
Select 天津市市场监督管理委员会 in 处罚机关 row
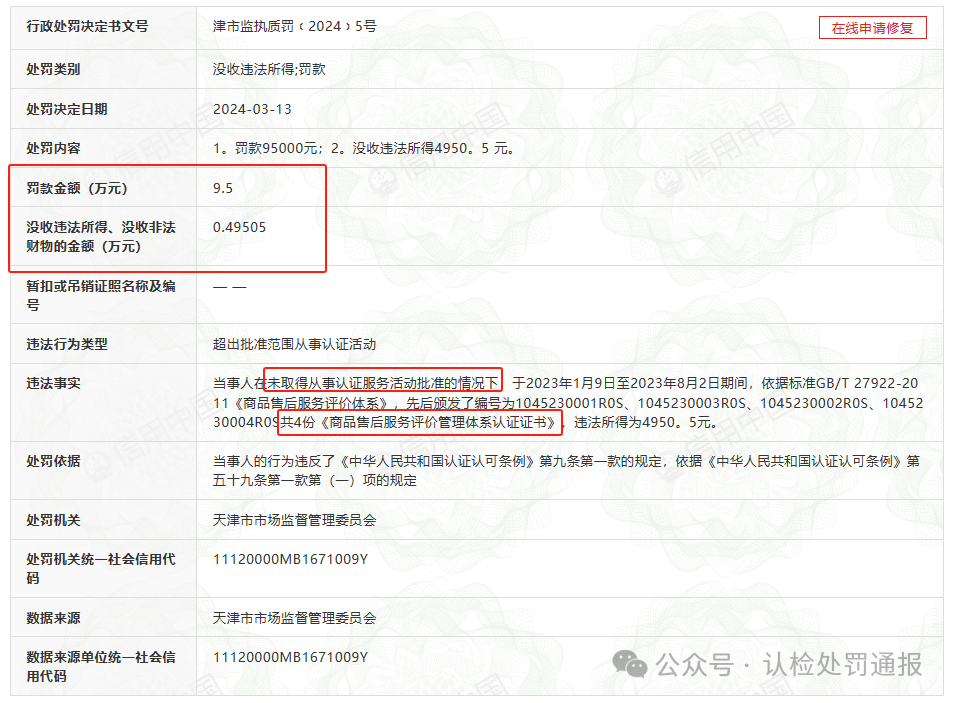pos(294,520)
